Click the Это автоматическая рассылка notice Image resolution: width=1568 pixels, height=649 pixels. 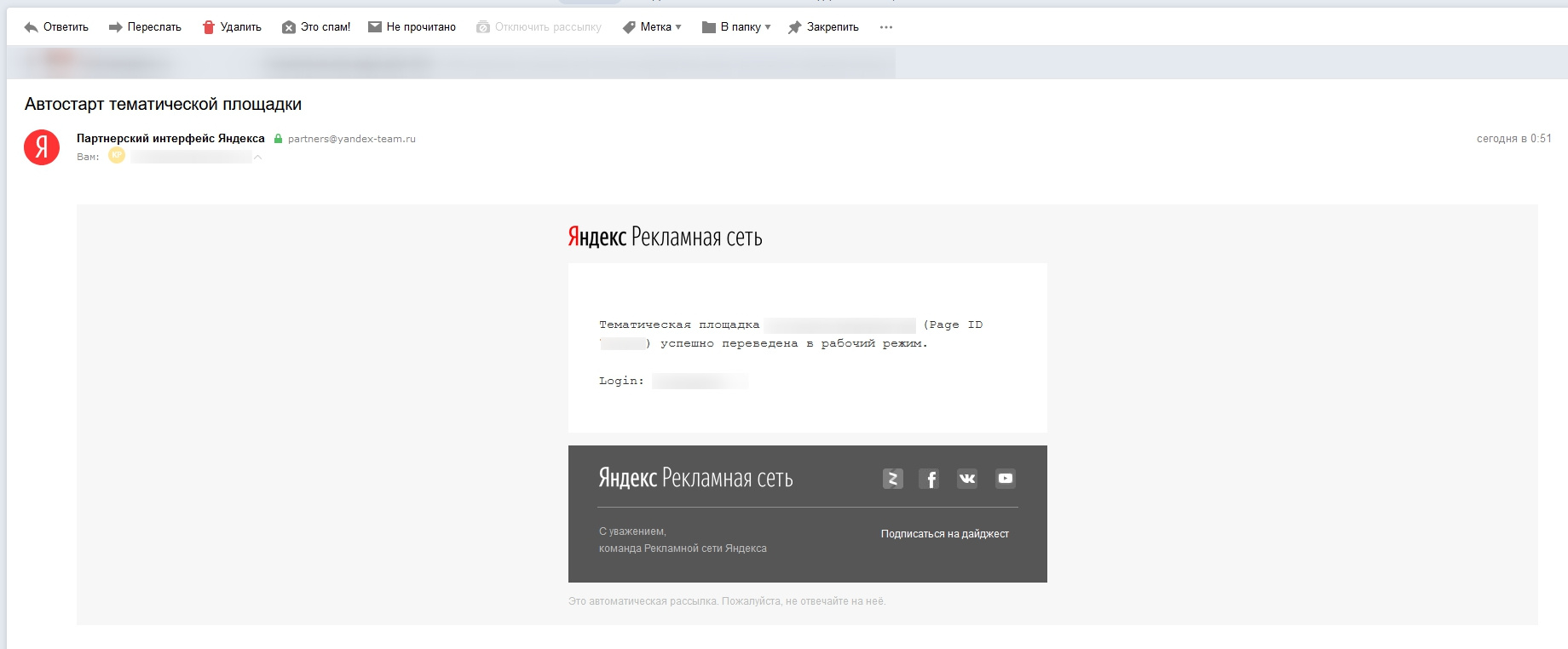tap(727, 601)
